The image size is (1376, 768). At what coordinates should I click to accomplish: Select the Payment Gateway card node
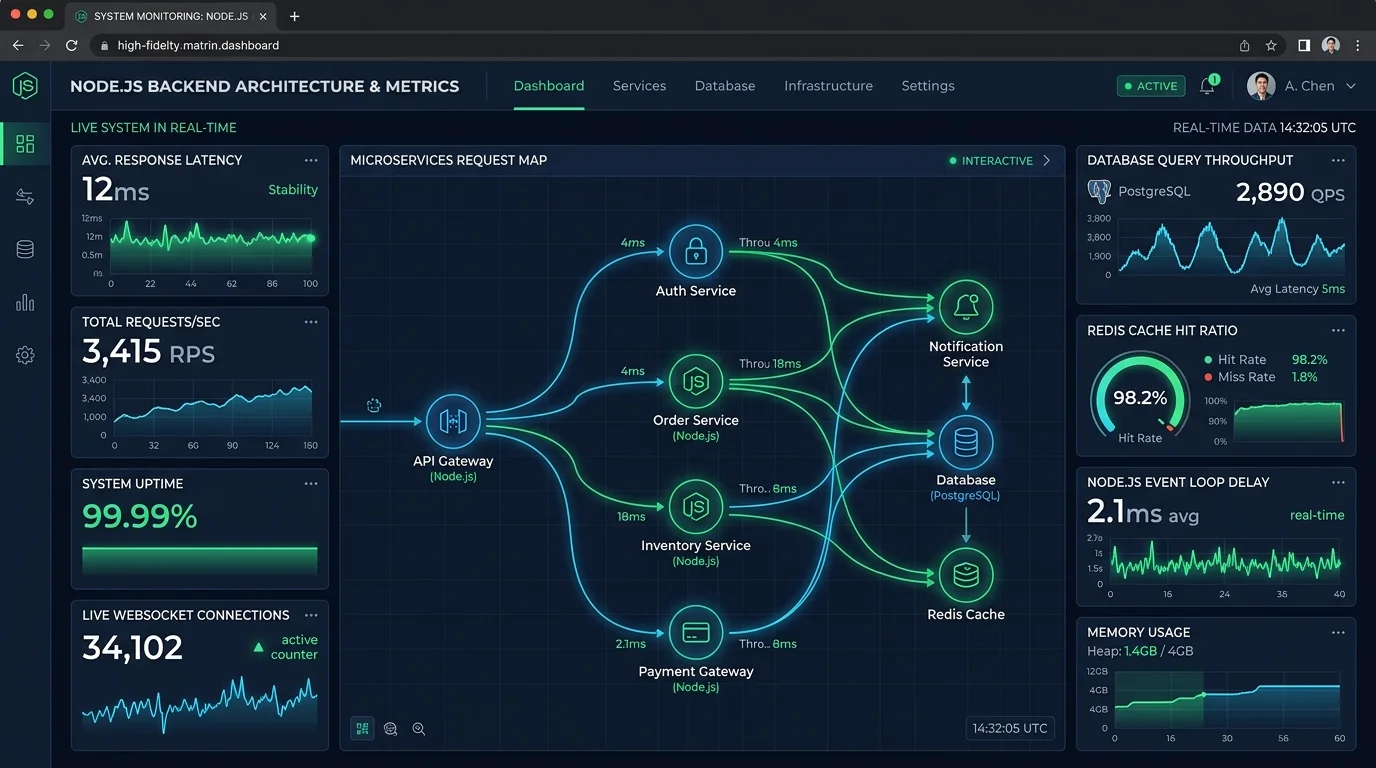point(695,632)
